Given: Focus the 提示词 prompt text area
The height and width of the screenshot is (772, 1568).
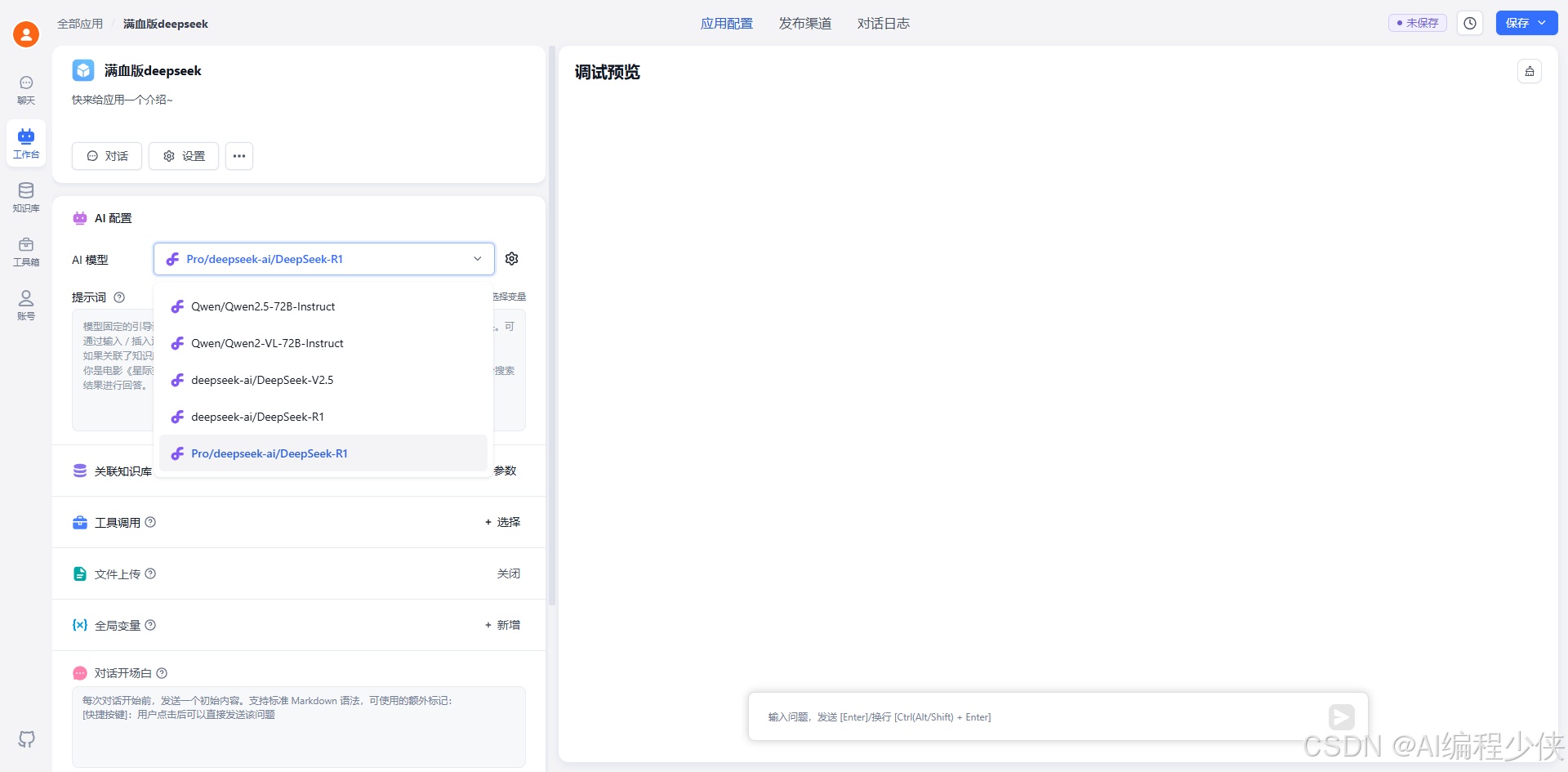Looking at the screenshot, I should [299, 370].
